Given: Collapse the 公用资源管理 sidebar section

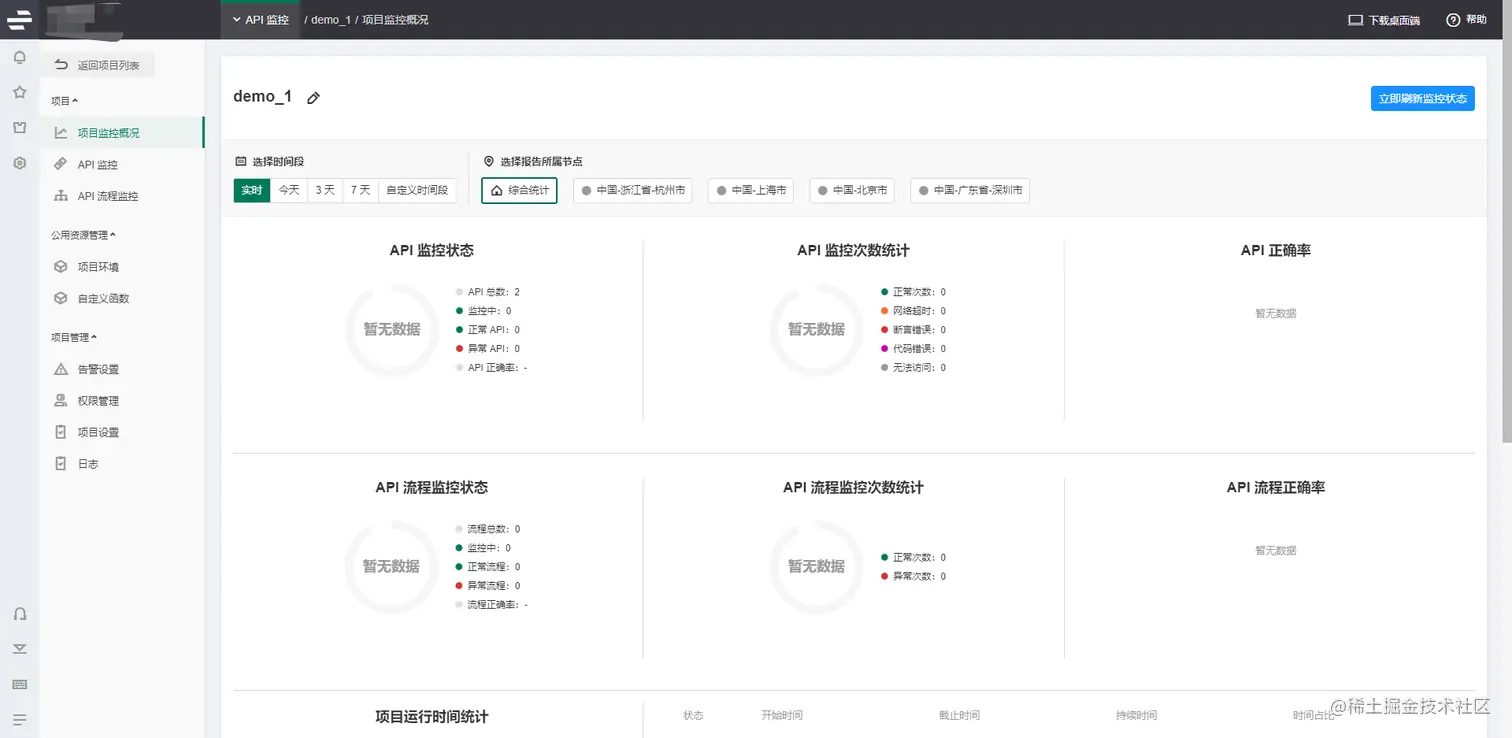Looking at the screenshot, I should click(x=84, y=235).
